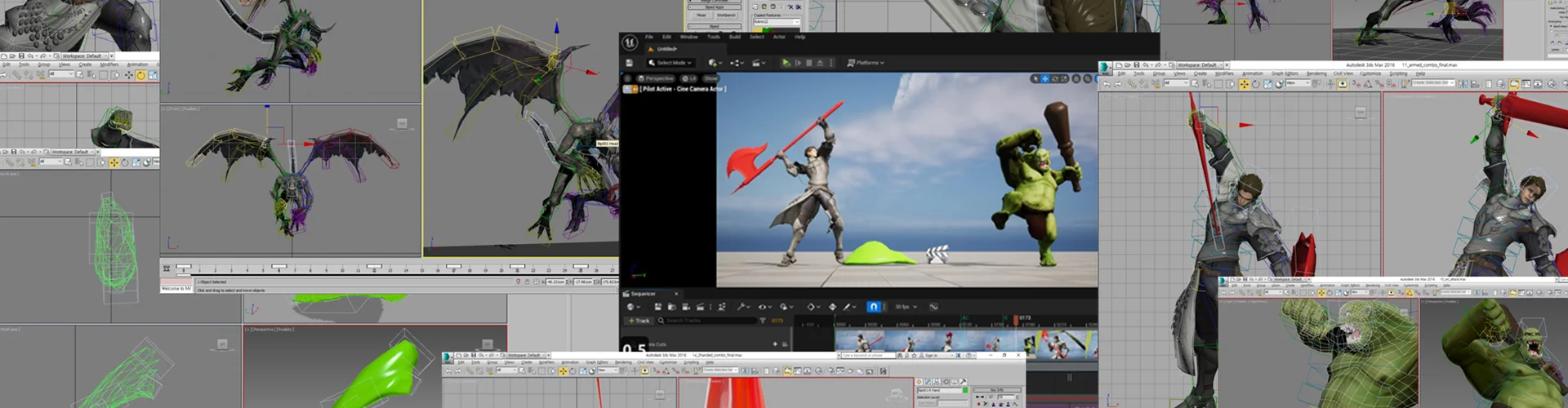The width and height of the screenshot is (1568, 408).
Task: Select and Move tool in 11_armed_combo window
Action: click(1244, 84)
